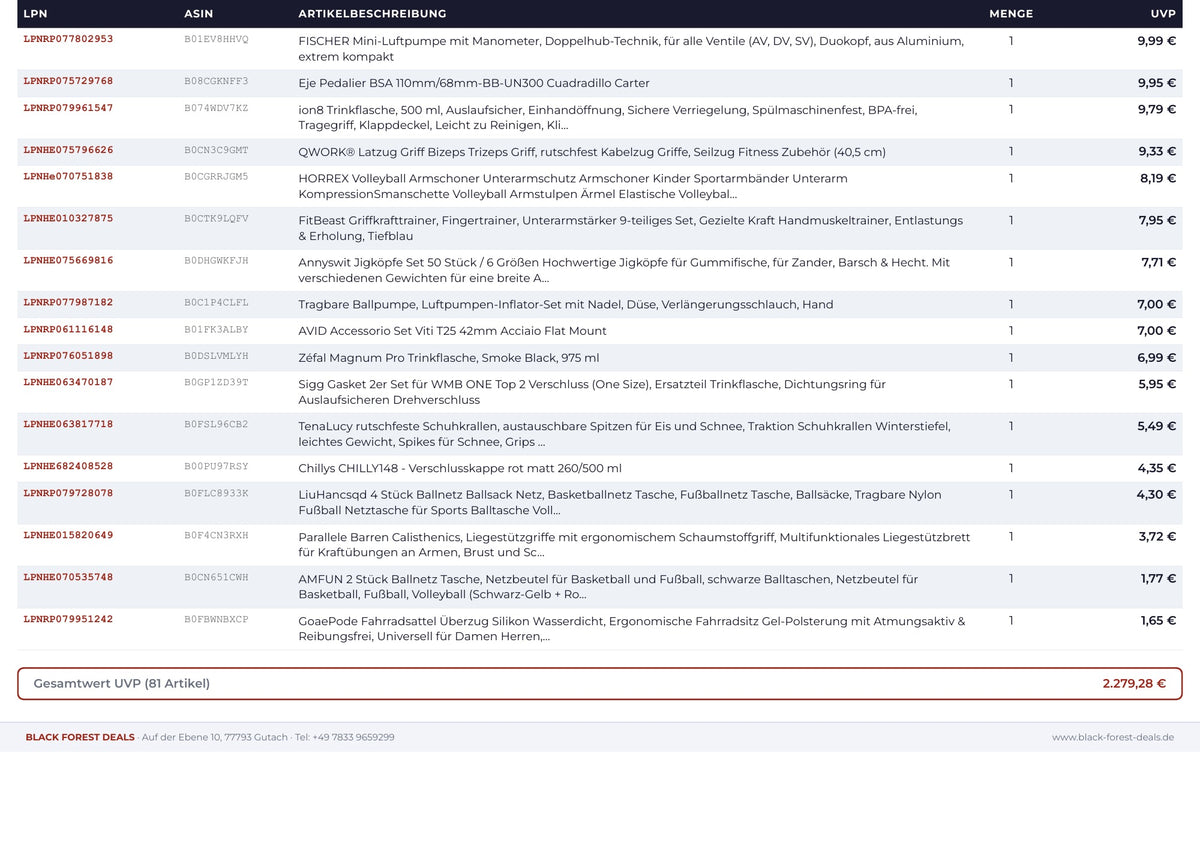Click the ARTIKELBESCHREIBUNG column header
This screenshot has height=849, width=1200.
372,14
